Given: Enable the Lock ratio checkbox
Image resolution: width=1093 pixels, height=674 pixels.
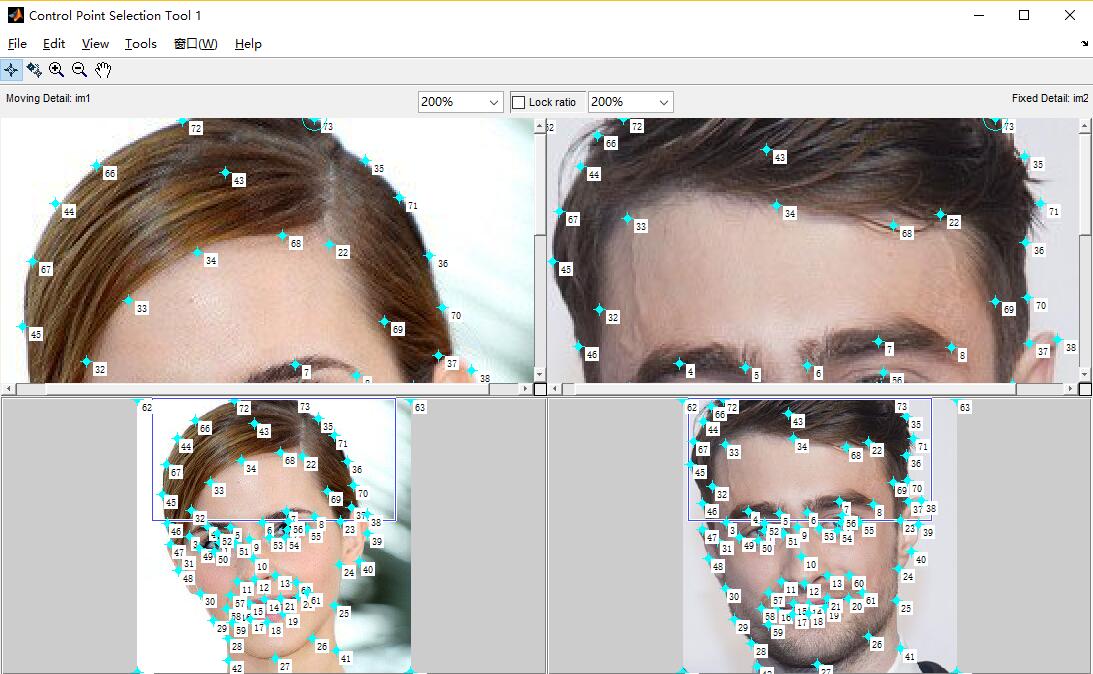Looking at the screenshot, I should (x=518, y=102).
